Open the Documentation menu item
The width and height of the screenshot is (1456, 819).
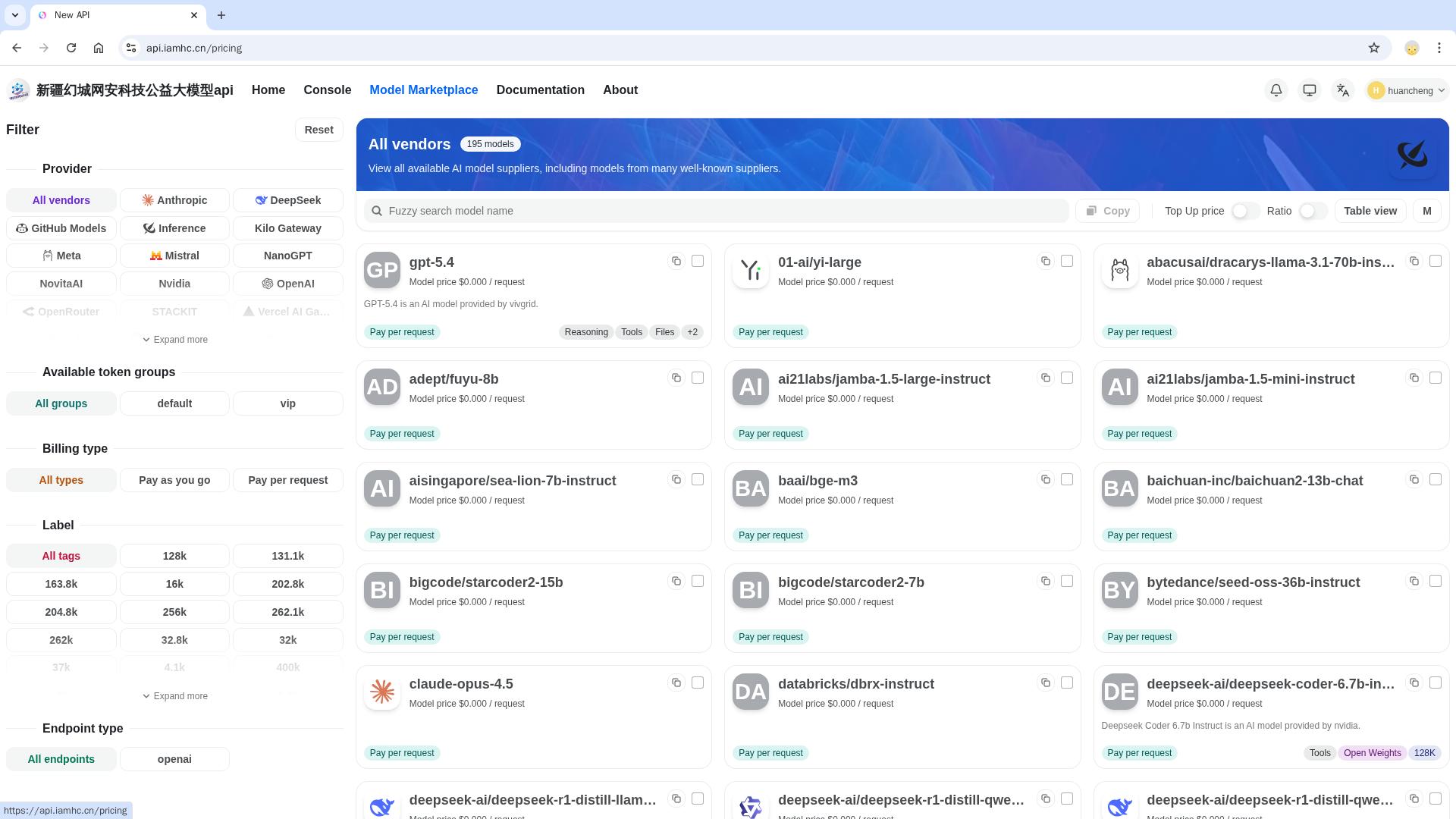pyautogui.click(x=541, y=90)
